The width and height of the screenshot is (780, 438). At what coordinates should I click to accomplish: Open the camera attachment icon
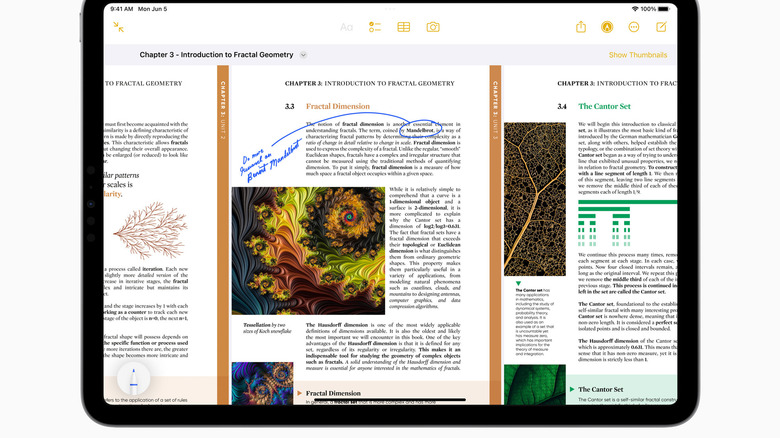point(433,28)
